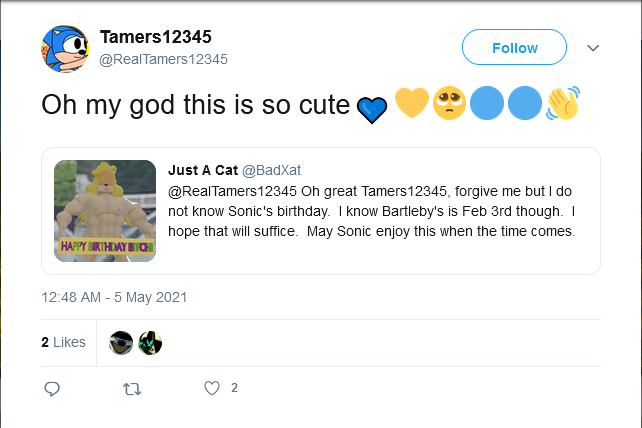The image size is (642, 428).
Task: Click the waving hand emoji
Action: 563,104
